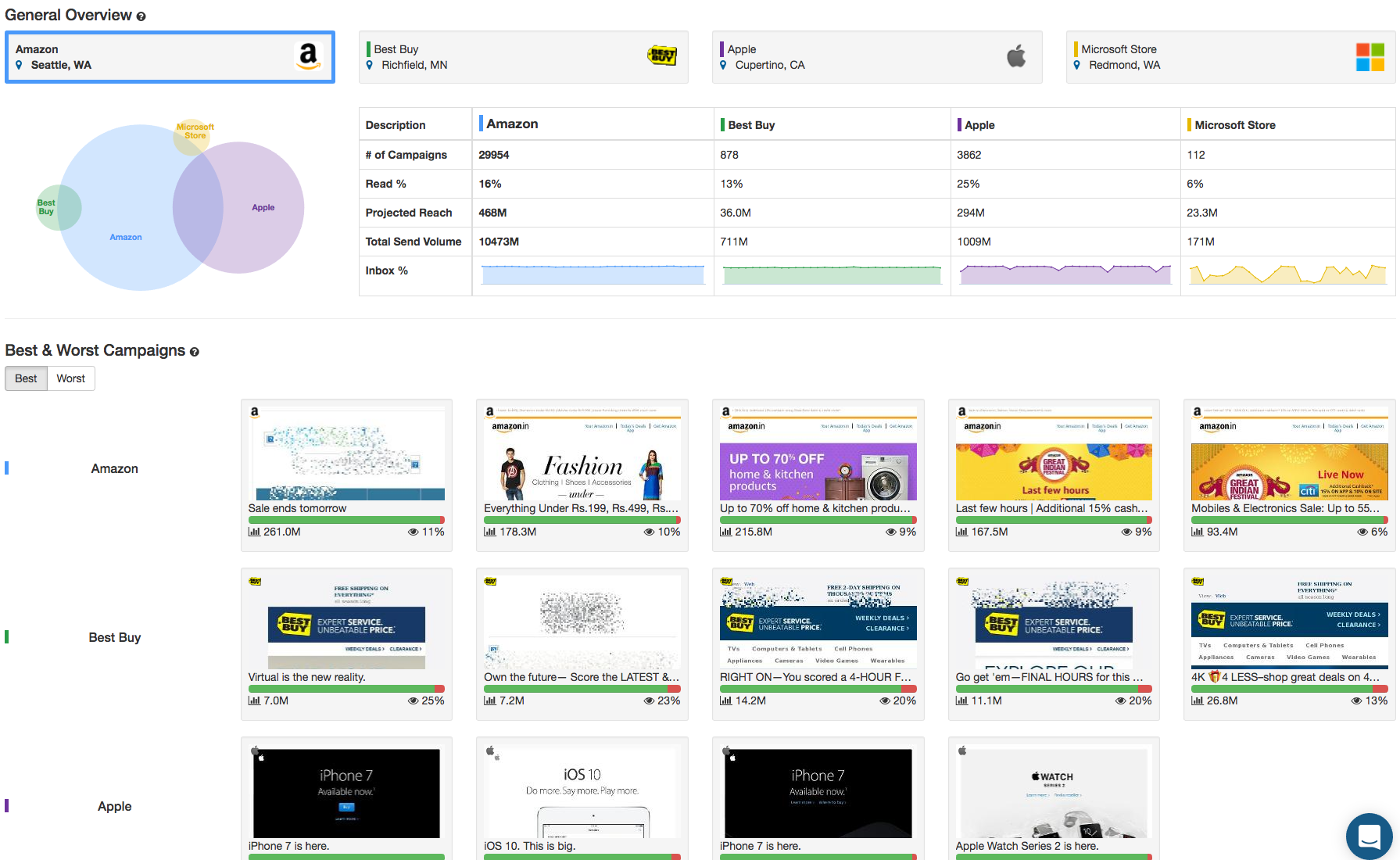This screenshot has width=1400, height=860.
Task: Click bar chart icon beside 261.0M
Action: pyautogui.click(x=254, y=532)
